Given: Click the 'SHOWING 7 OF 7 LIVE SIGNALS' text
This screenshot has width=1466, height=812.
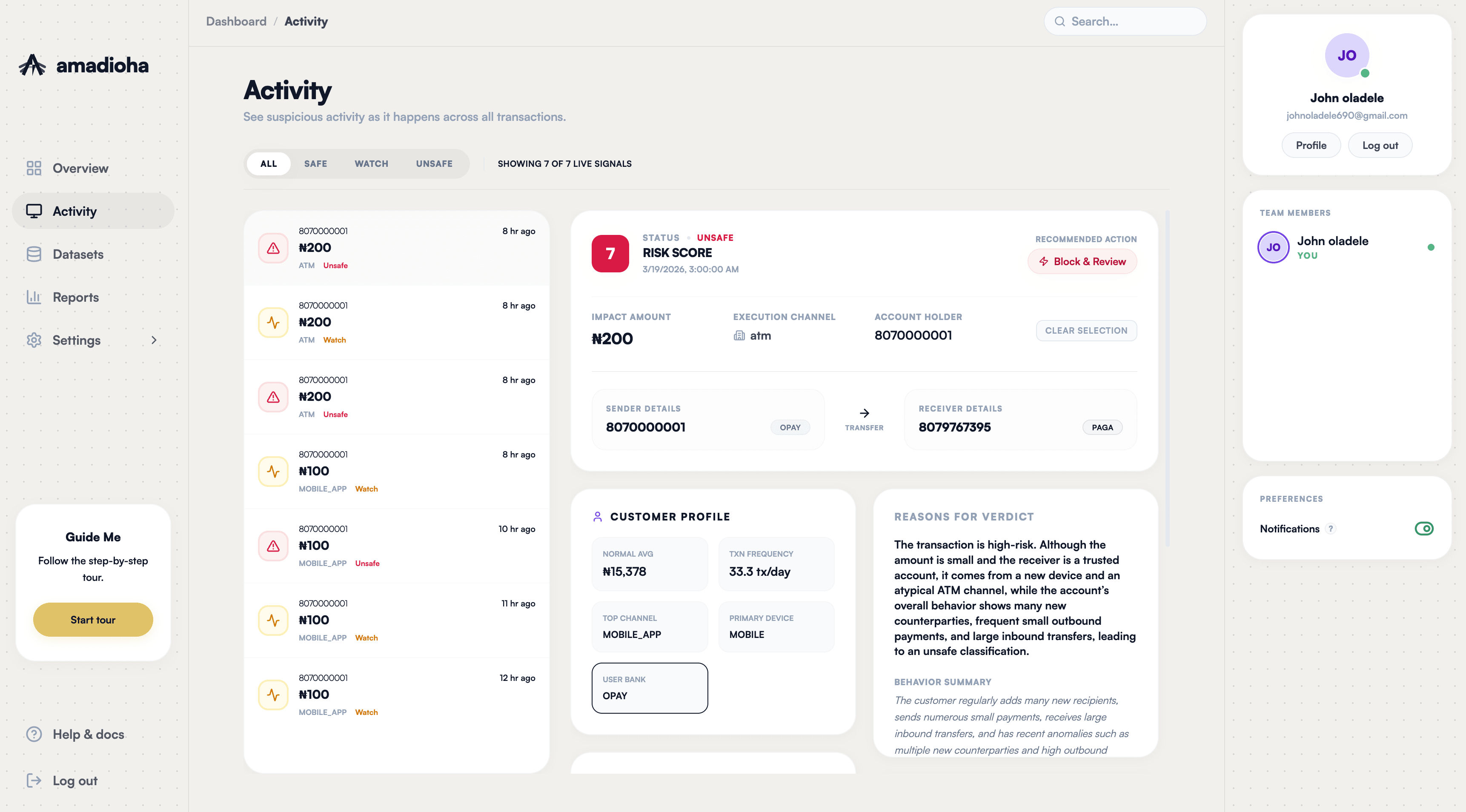Looking at the screenshot, I should [x=564, y=163].
